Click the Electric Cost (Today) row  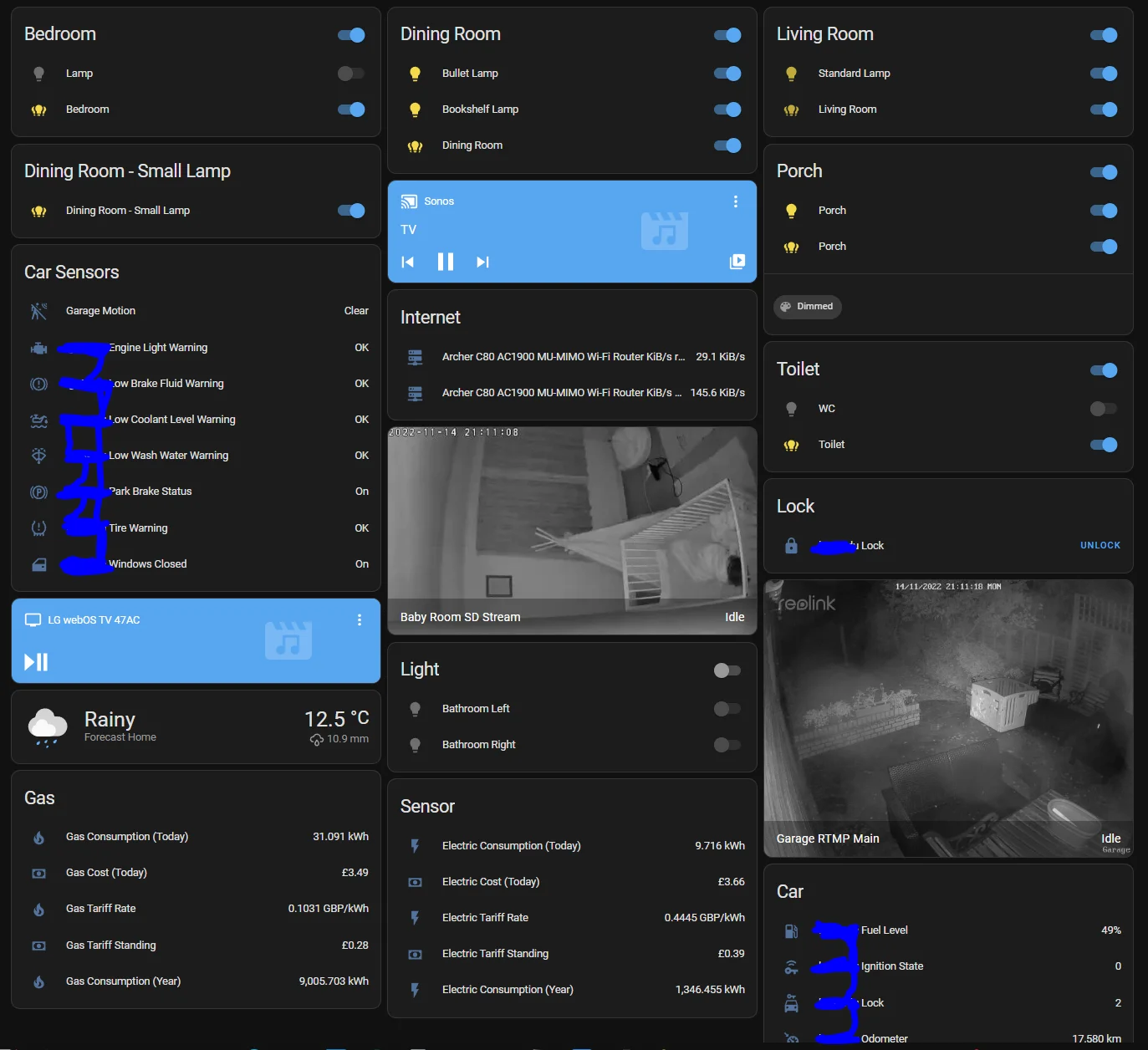coord(572,882)
